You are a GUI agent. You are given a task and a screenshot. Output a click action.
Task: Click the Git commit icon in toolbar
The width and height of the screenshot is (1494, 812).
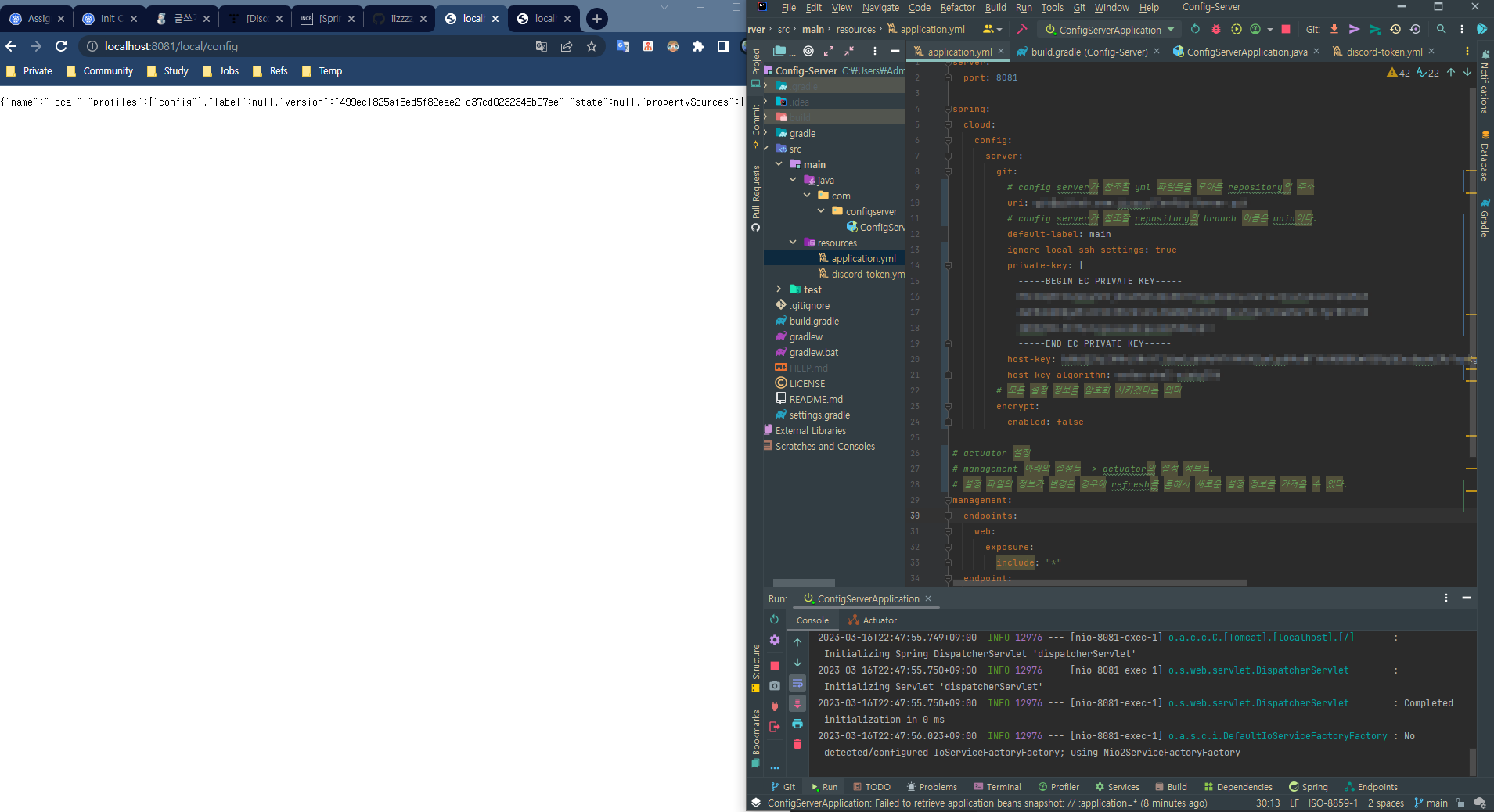(x=1355, y=29)
